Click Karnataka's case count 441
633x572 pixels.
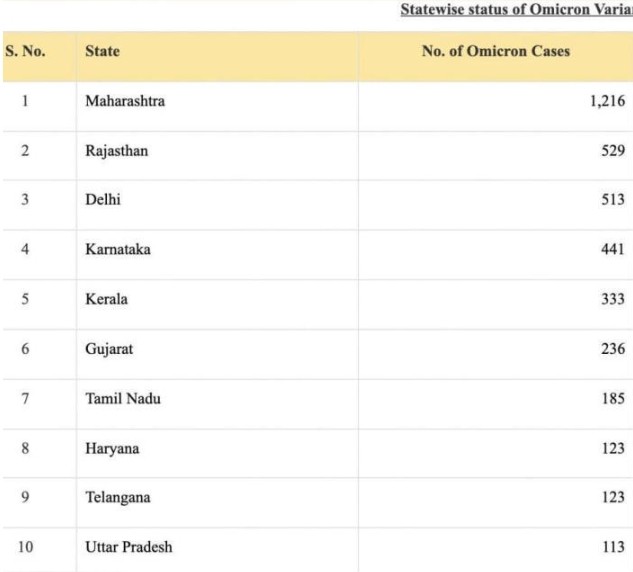point(613,250)
